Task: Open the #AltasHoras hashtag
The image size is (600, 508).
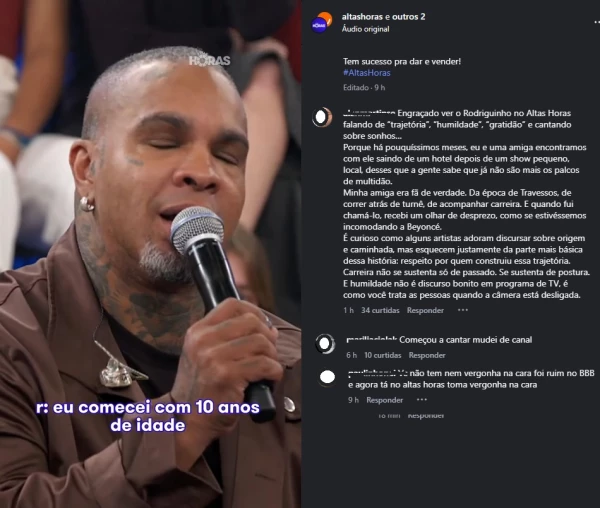Action: click(x=367, y=73)
